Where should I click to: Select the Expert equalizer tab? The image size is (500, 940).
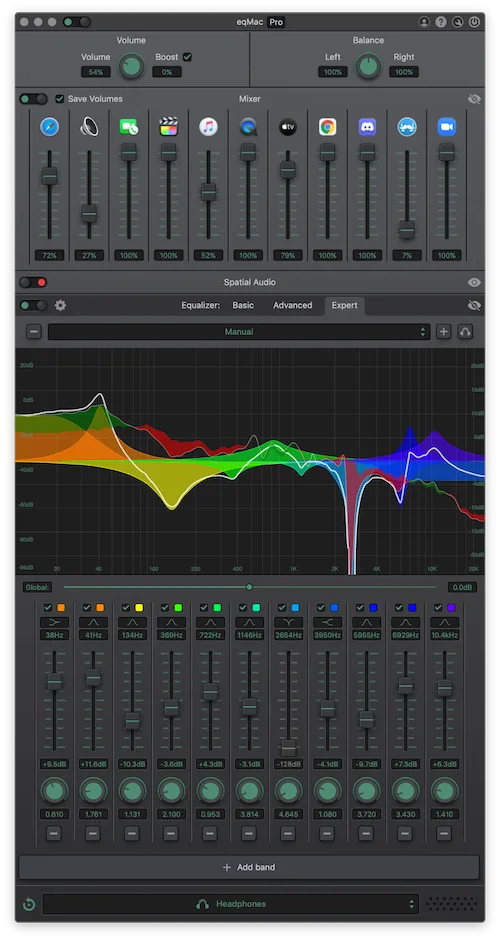pos(344,305)
